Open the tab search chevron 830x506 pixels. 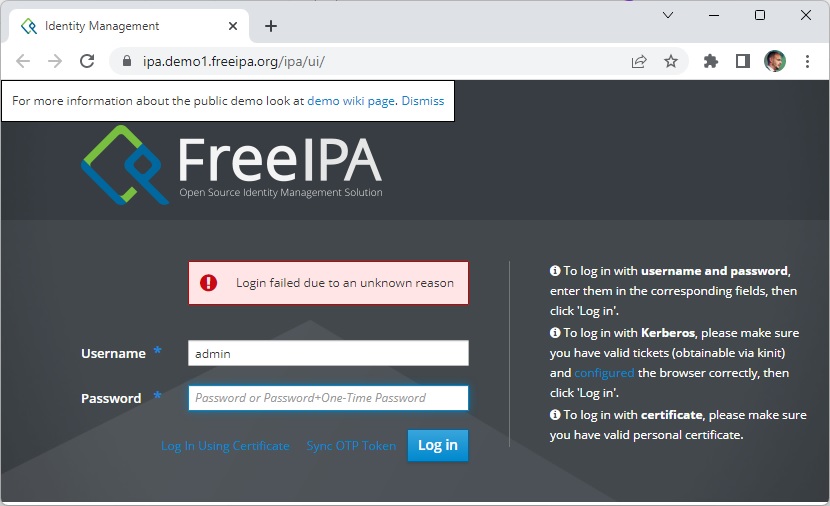(x=668, y=15)
